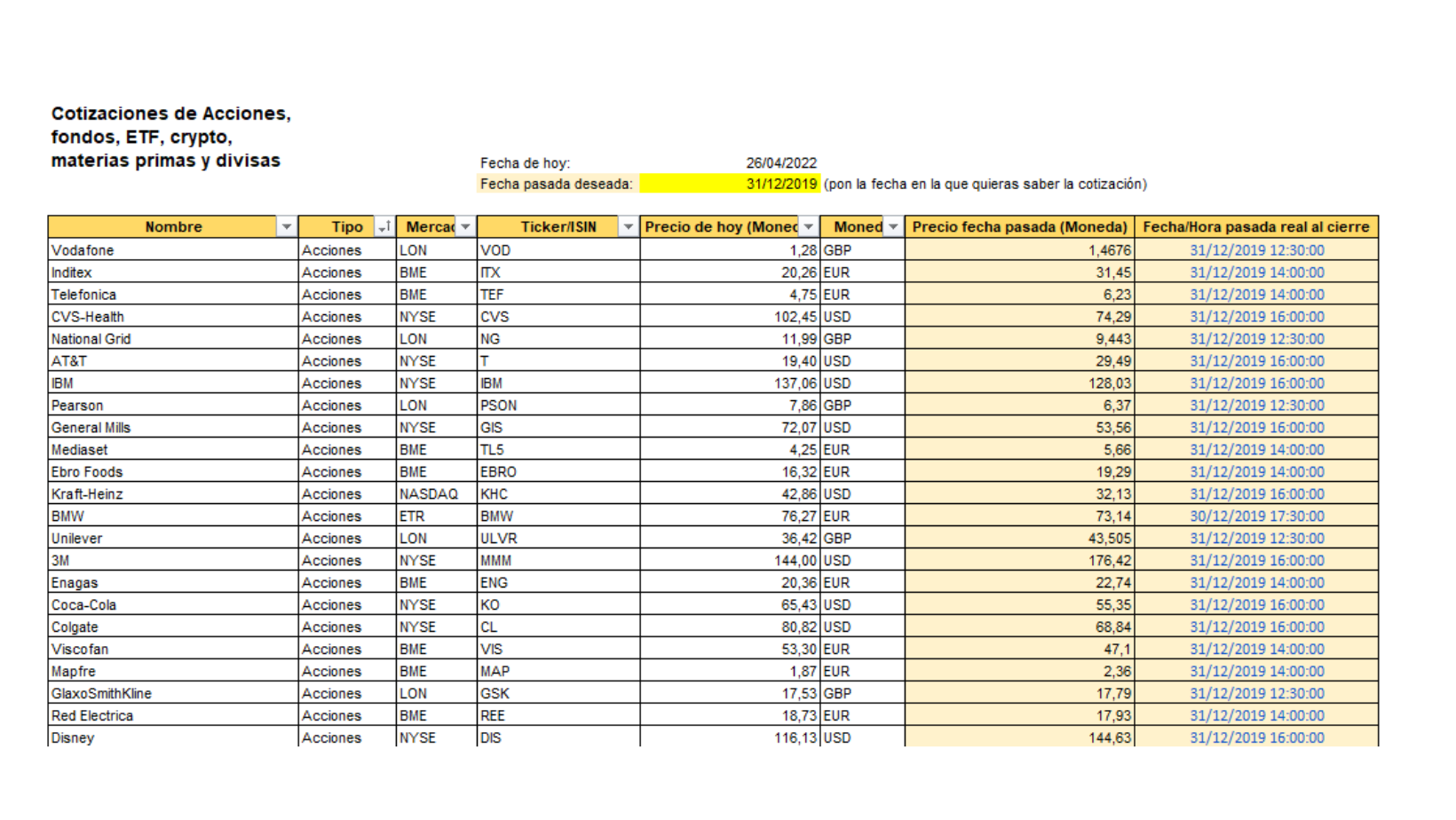The height and width of the screenshot is (820, 1456).
Task: Click the 30/12/2019 closing date on the BMW row
Action: pyautogui.click(x=1257, y=516)
